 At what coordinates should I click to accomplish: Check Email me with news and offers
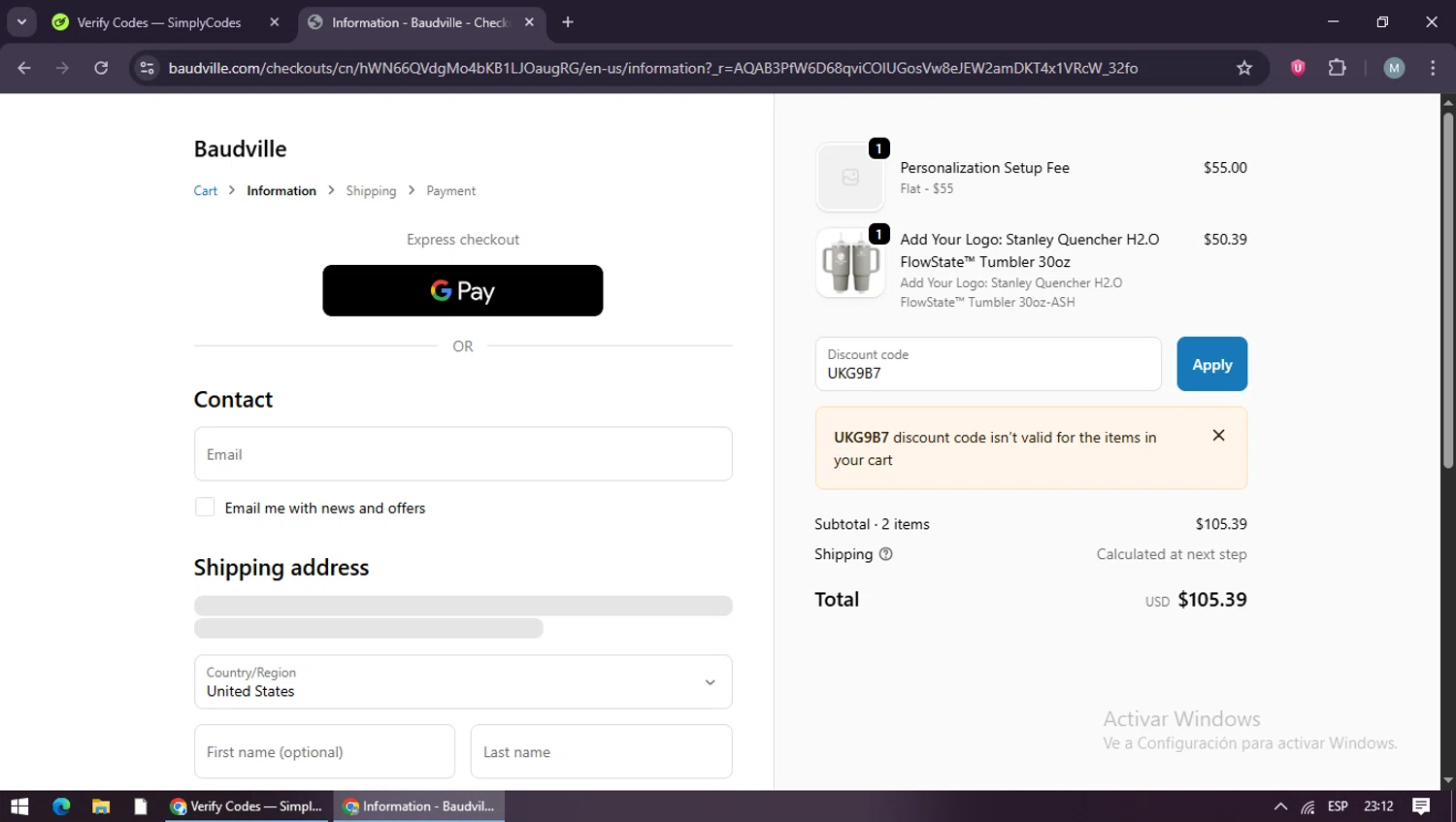tap(205, 508)
